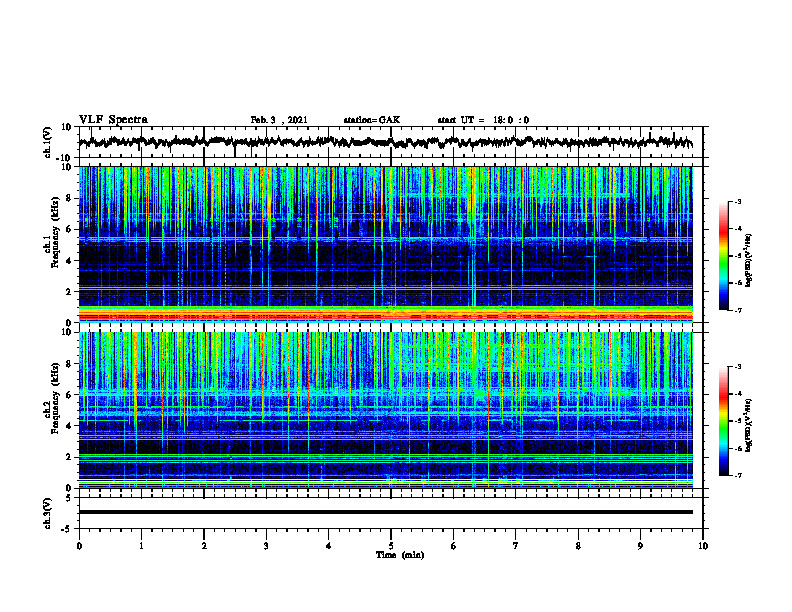Click the "ch.1(V)" axis label

tap(48, 142)
